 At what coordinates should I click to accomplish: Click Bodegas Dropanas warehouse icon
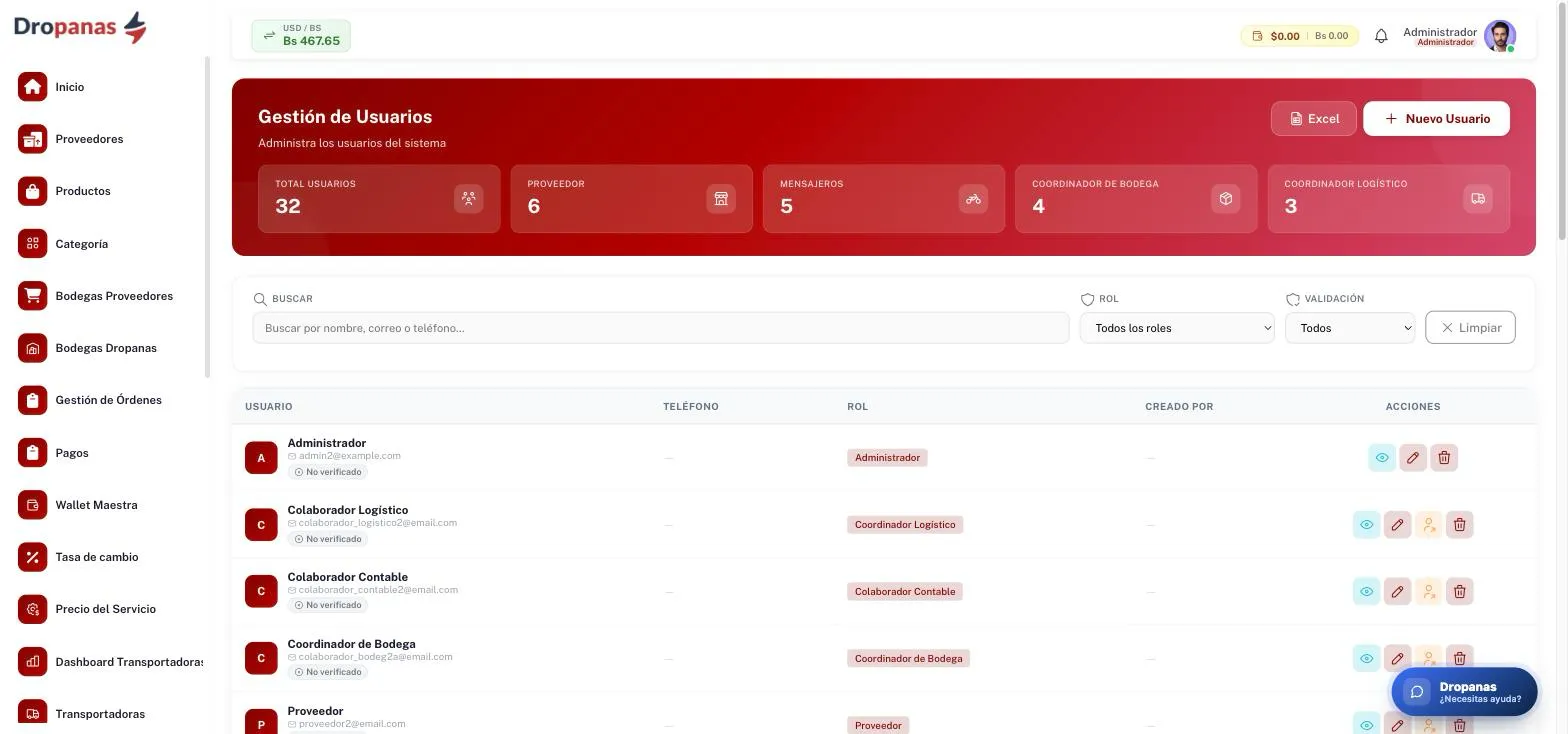(x=32, y=348)
